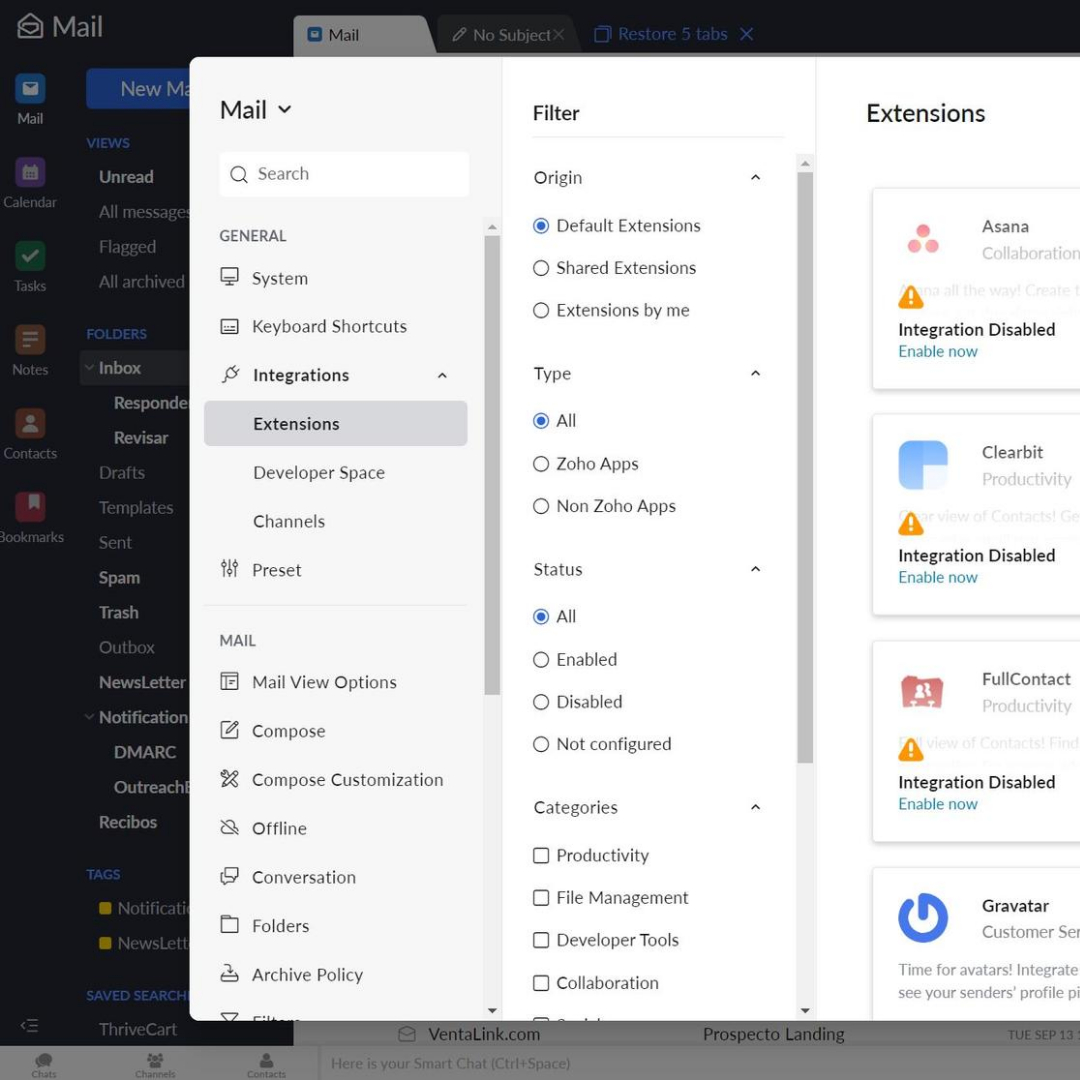1080x1080 pixels.
Task: Click the FullContact logo icon
Action: [922, 692]
